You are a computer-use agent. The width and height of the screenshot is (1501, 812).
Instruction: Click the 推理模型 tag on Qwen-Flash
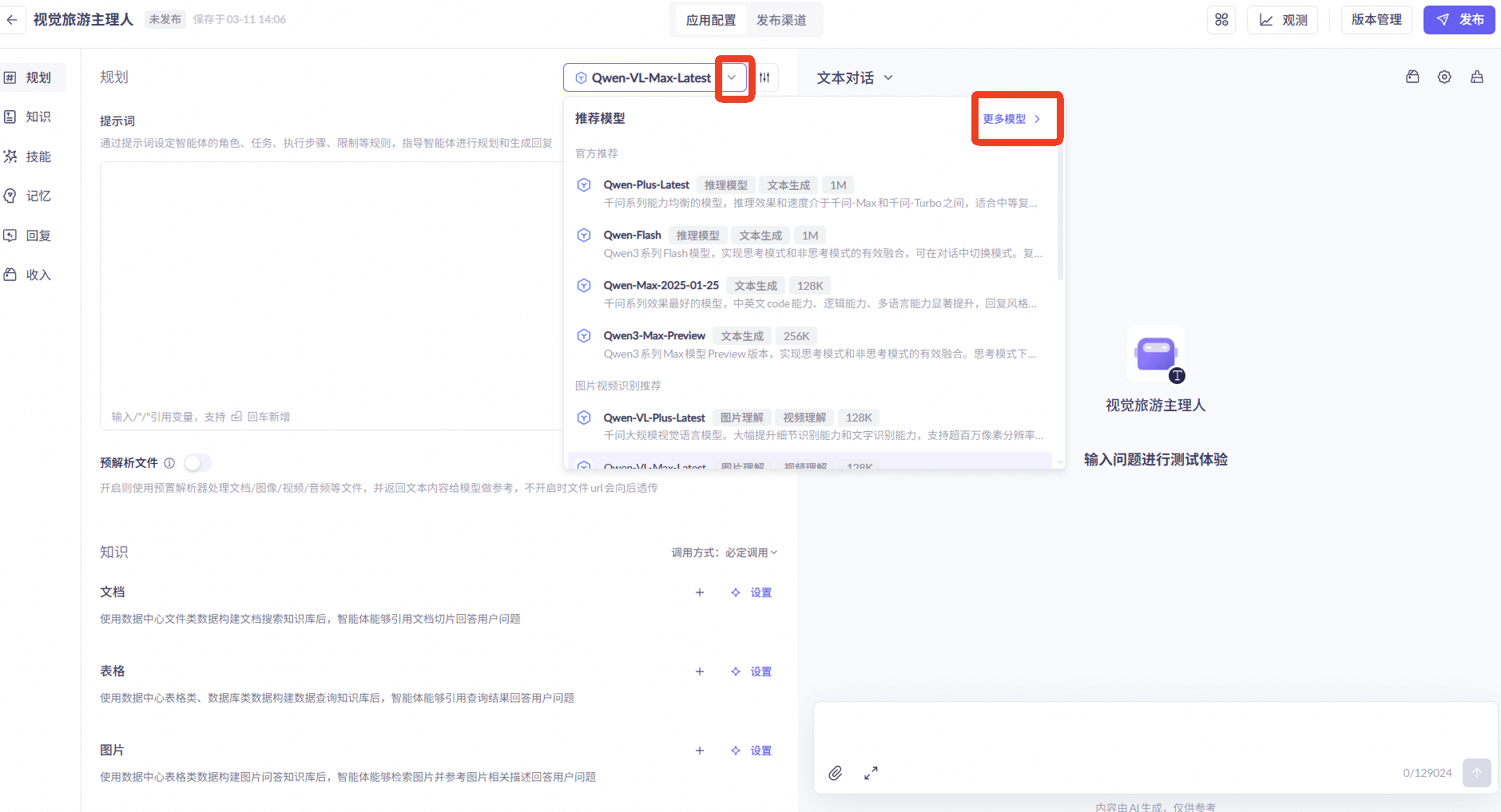[x=698, y=236]
